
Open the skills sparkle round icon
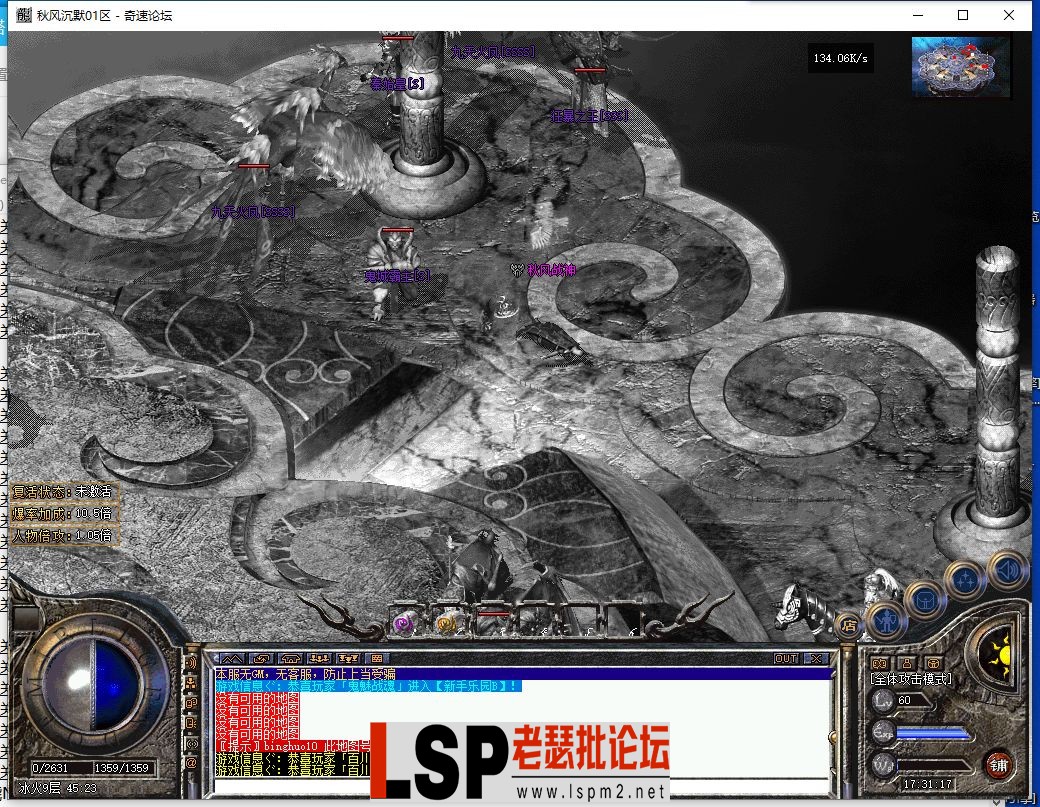pos(965,580)
